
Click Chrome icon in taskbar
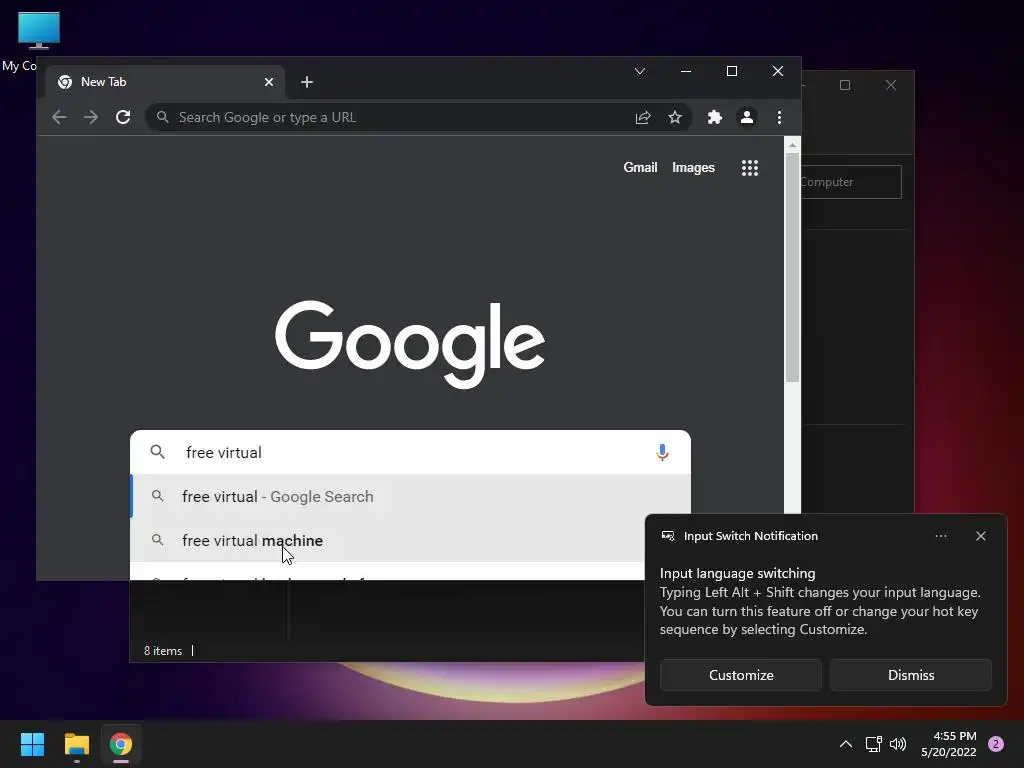coord(121,744)
